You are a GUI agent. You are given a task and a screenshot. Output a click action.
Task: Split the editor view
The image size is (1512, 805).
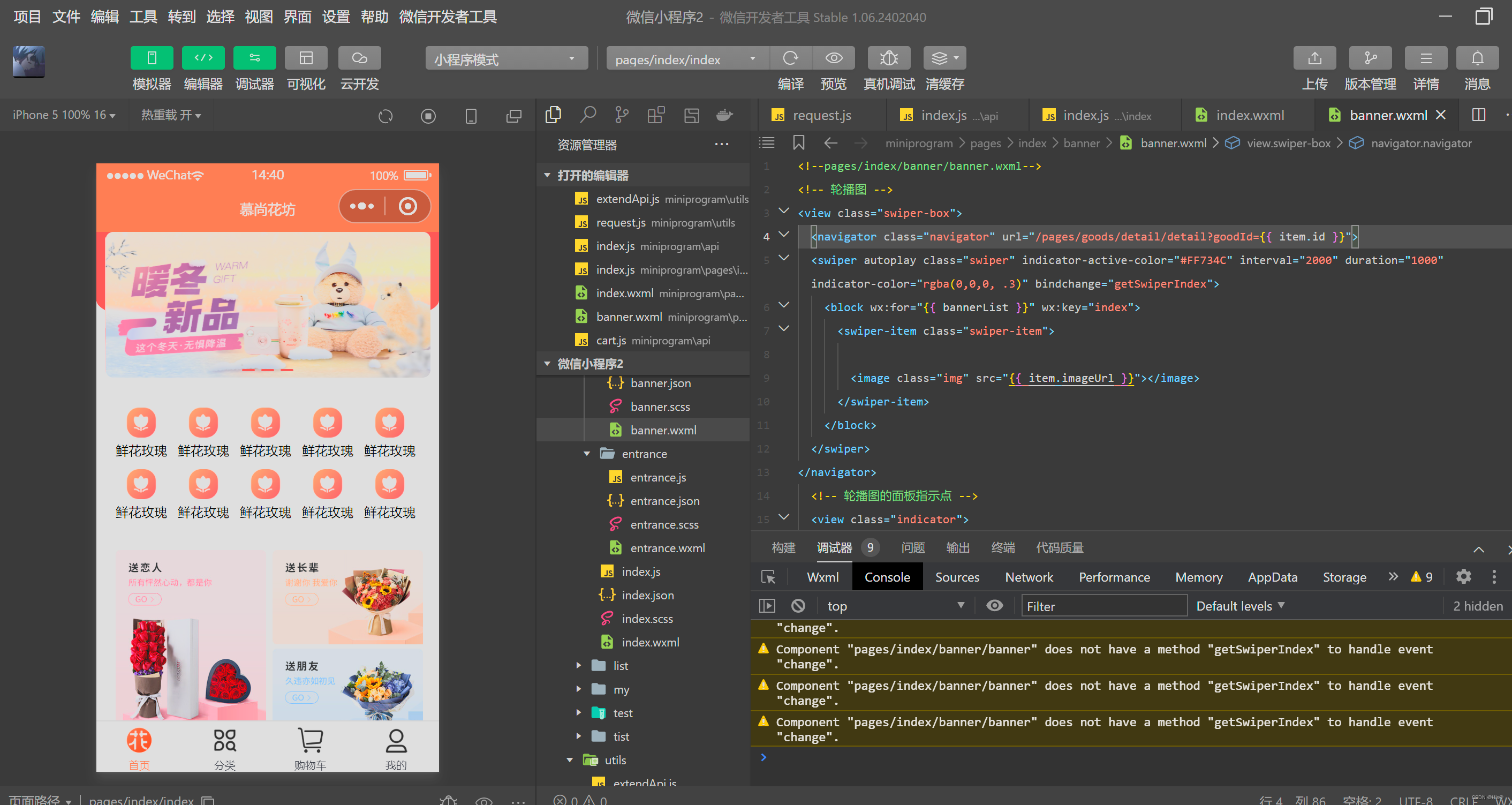tap(1478, 115)
